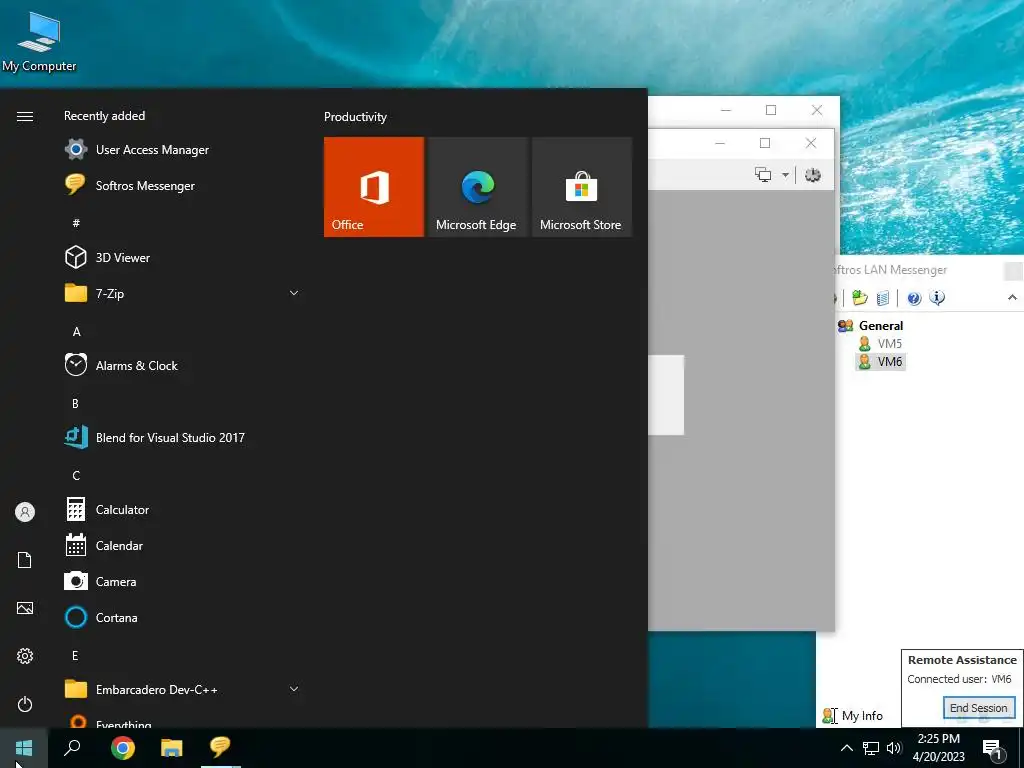
Task: Open 3D Viewer app
Action: point(183,257)
